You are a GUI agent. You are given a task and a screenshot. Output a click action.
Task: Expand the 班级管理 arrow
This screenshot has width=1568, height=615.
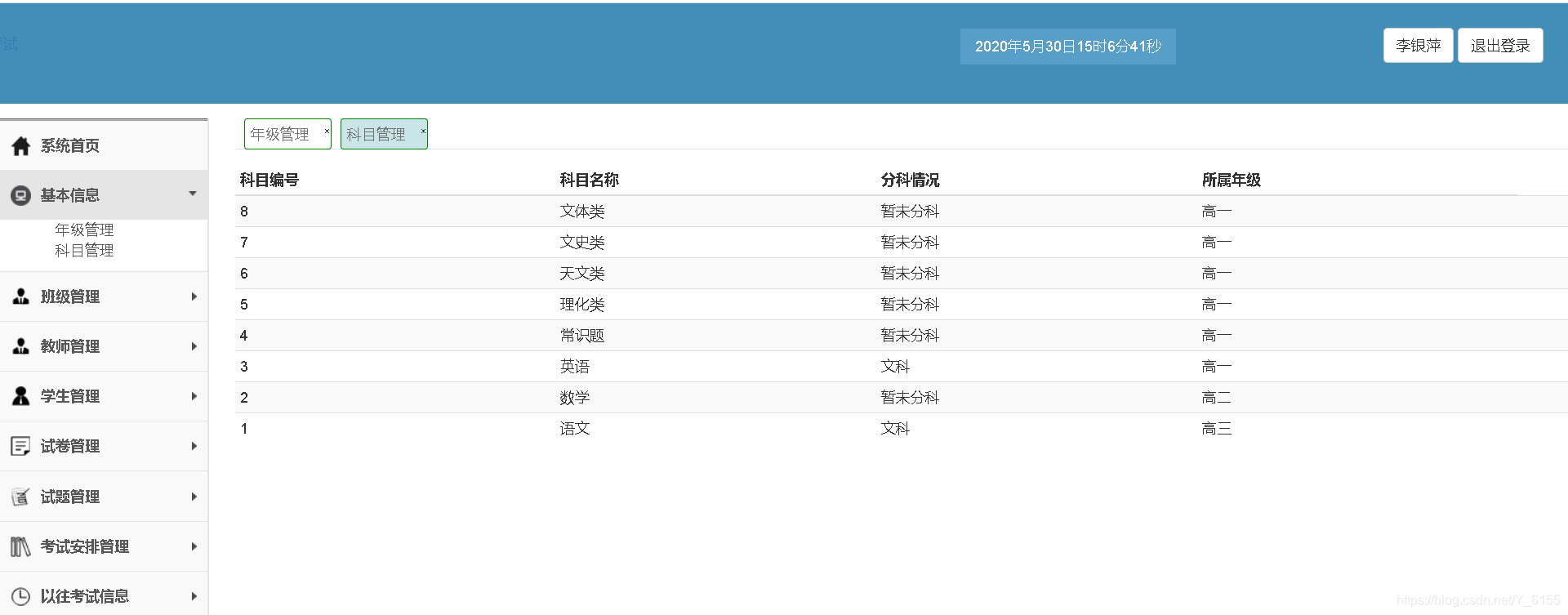194,296
